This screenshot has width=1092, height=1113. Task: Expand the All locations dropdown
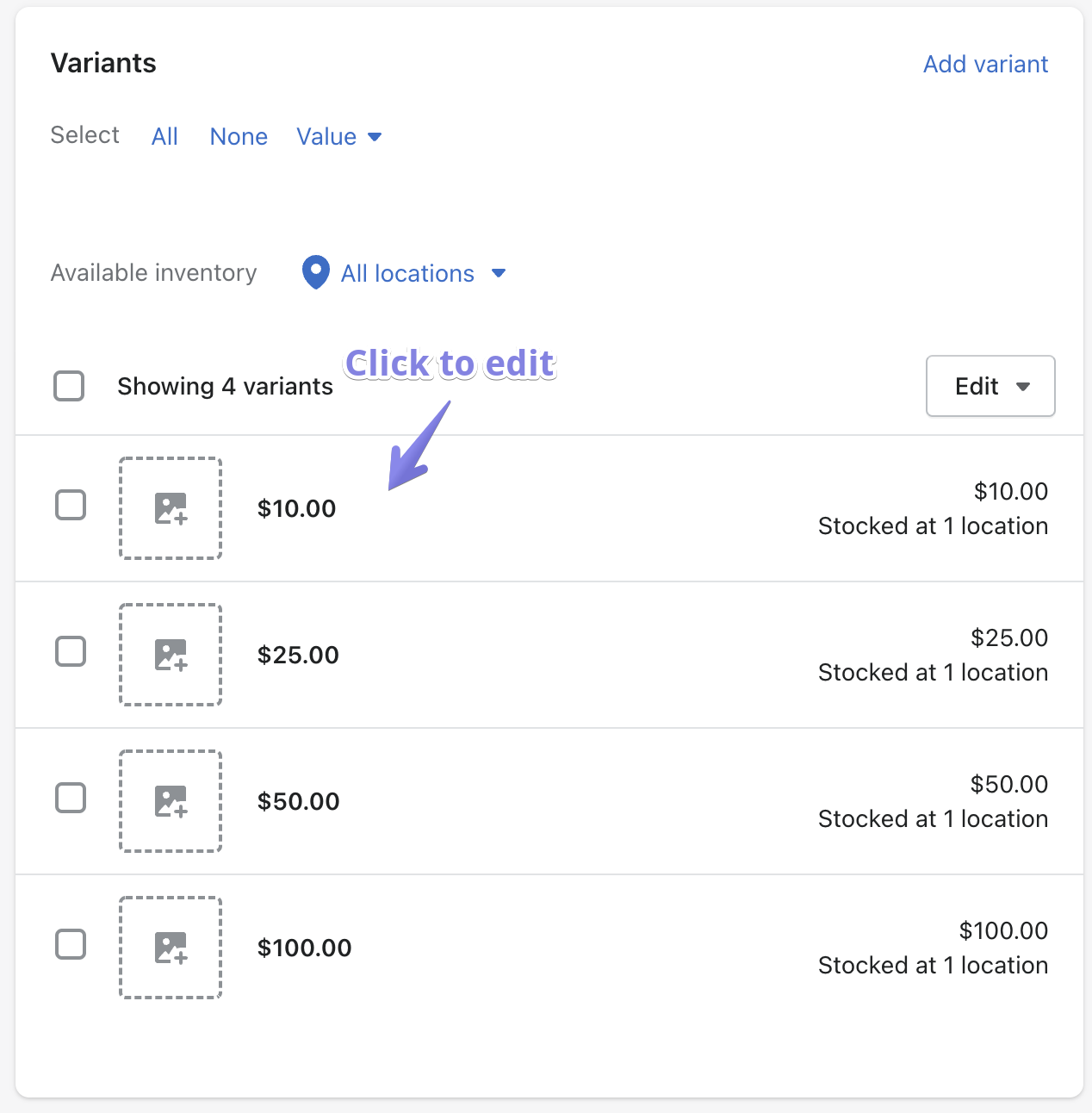click(422, 274)
